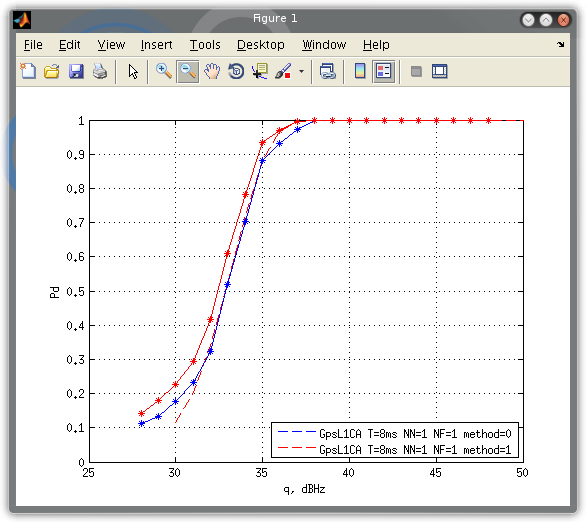Select the Zoom In magnifier tool

[x=163, y=71]
